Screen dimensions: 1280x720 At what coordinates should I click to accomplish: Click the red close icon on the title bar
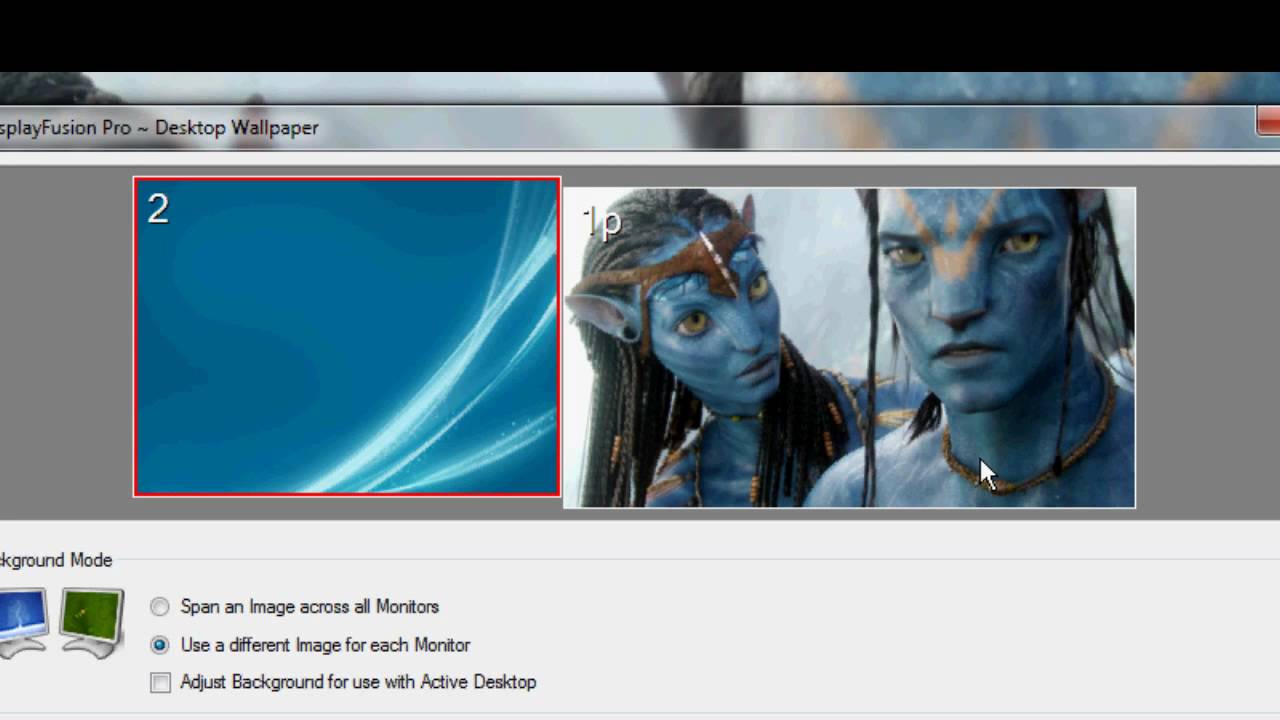tap(1268, 122)
